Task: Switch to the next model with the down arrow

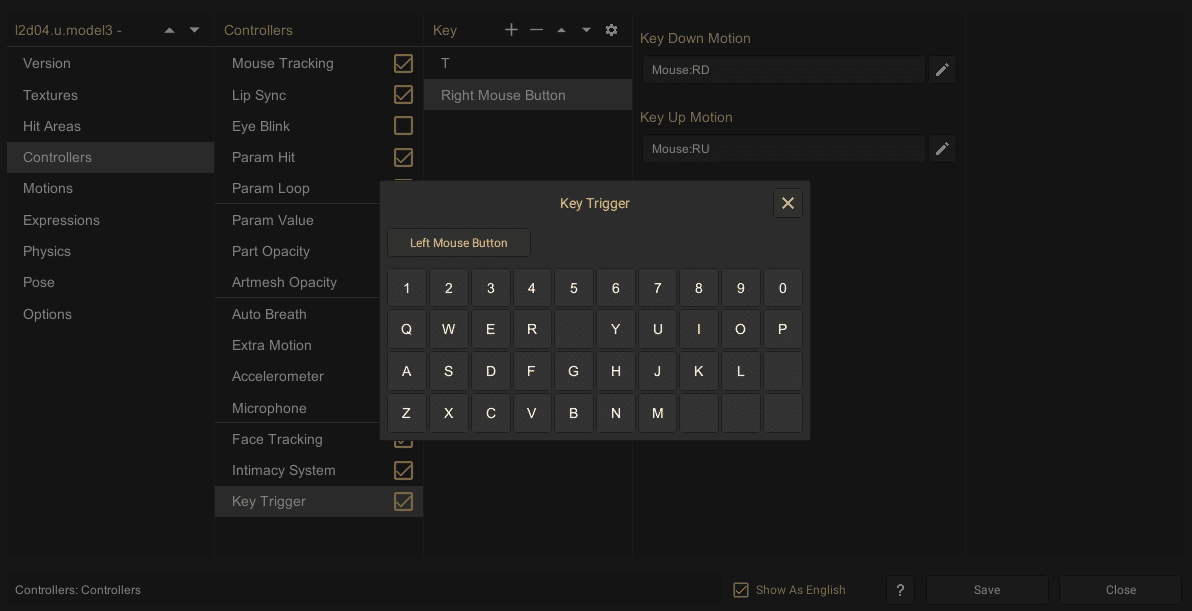Action: pyautogui.click(x=195, y=30)
